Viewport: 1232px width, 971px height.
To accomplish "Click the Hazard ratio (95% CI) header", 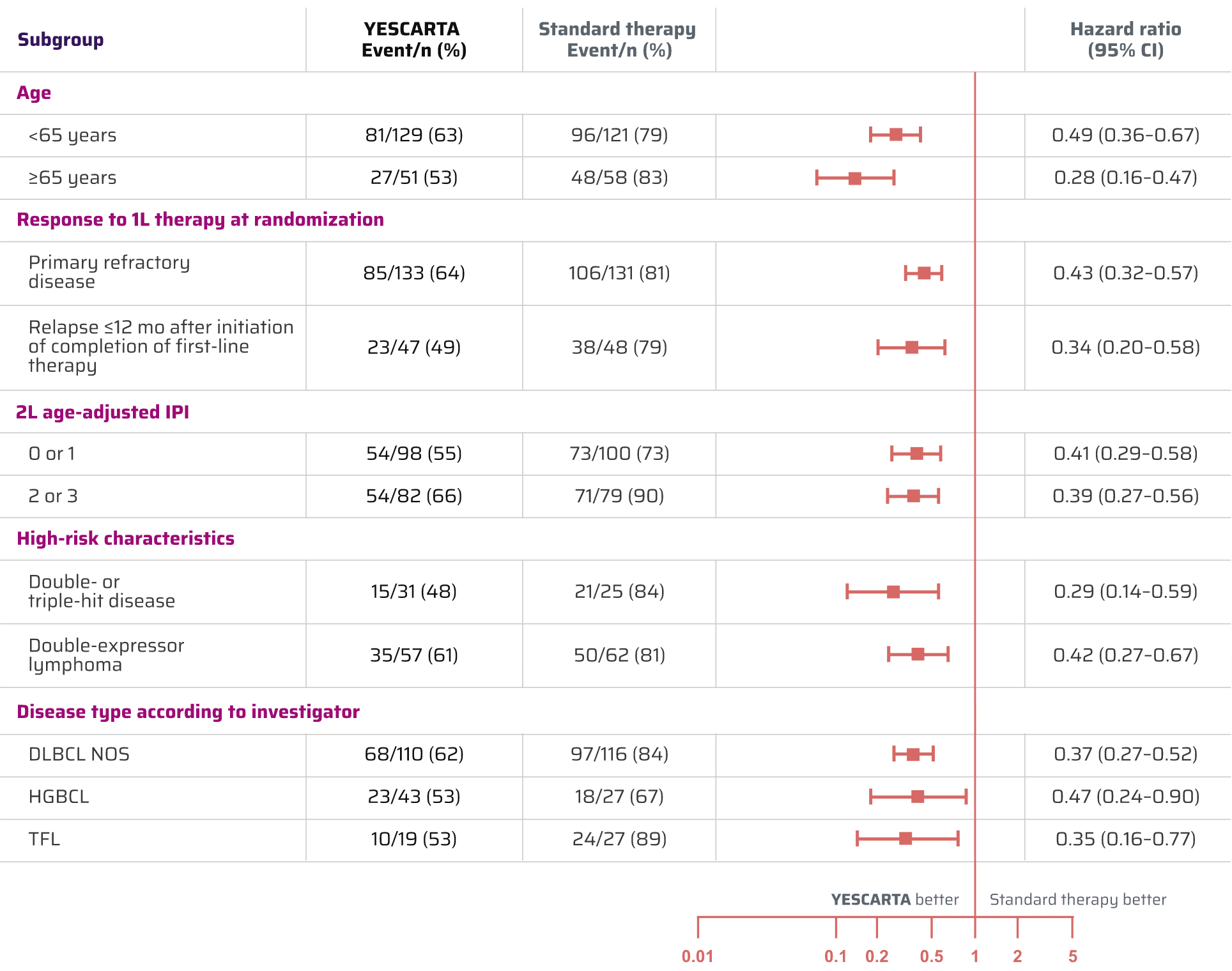I will pos(1125,40).
